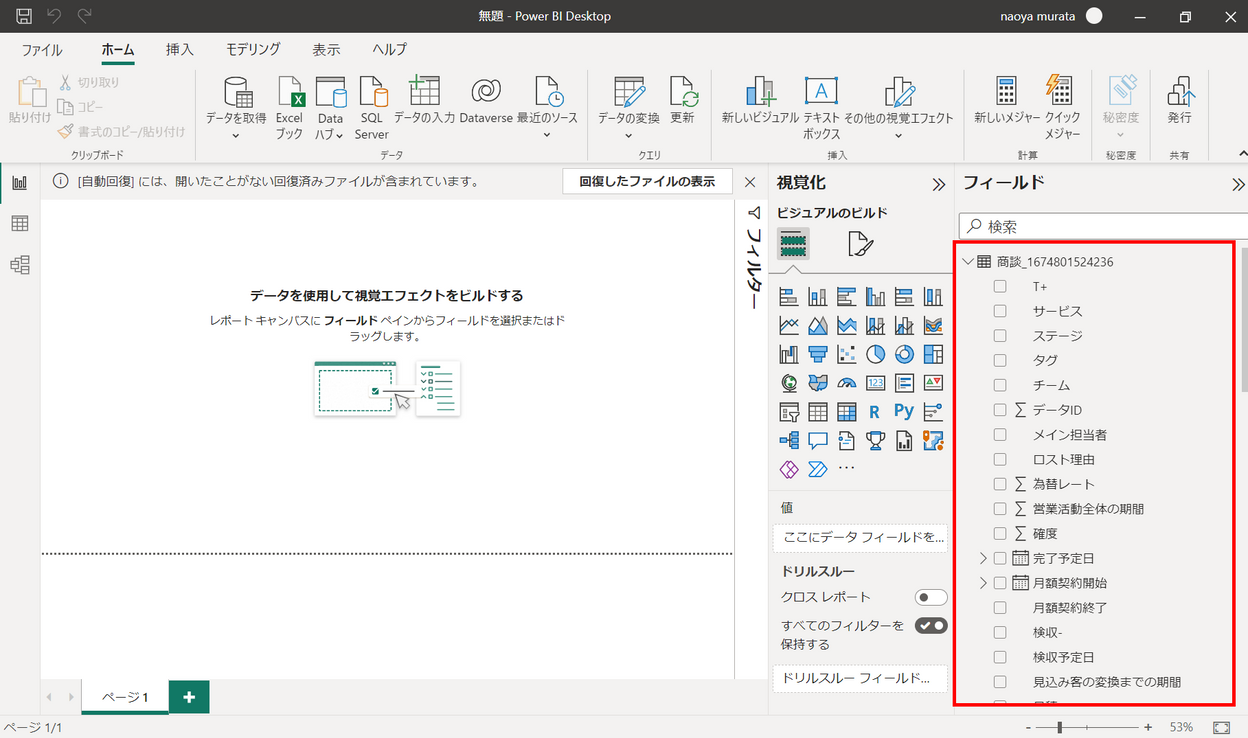Viewport: 1248px width, 738px height.
Task: Dismiss the auto-recovery notification bar
Action: 751,182
